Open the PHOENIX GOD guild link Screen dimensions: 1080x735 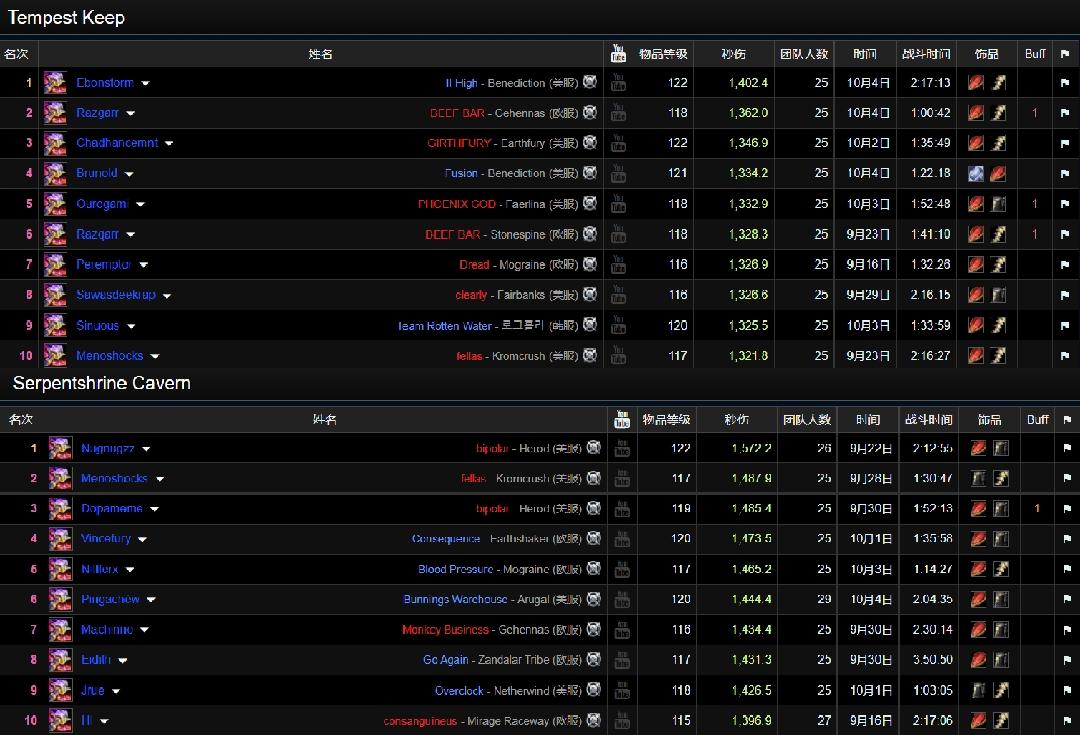[x=456, y=204]
